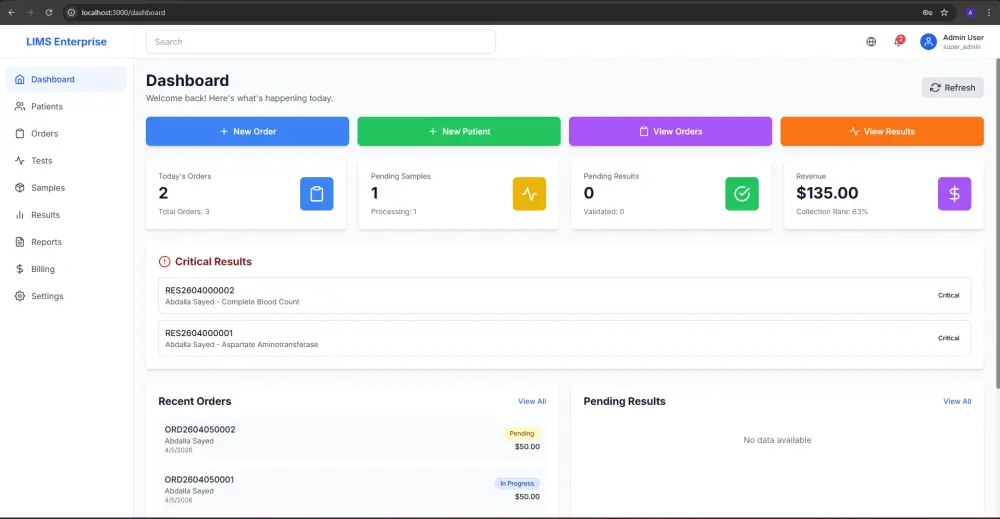Click the orange View Results button

[x=882, y=131]
